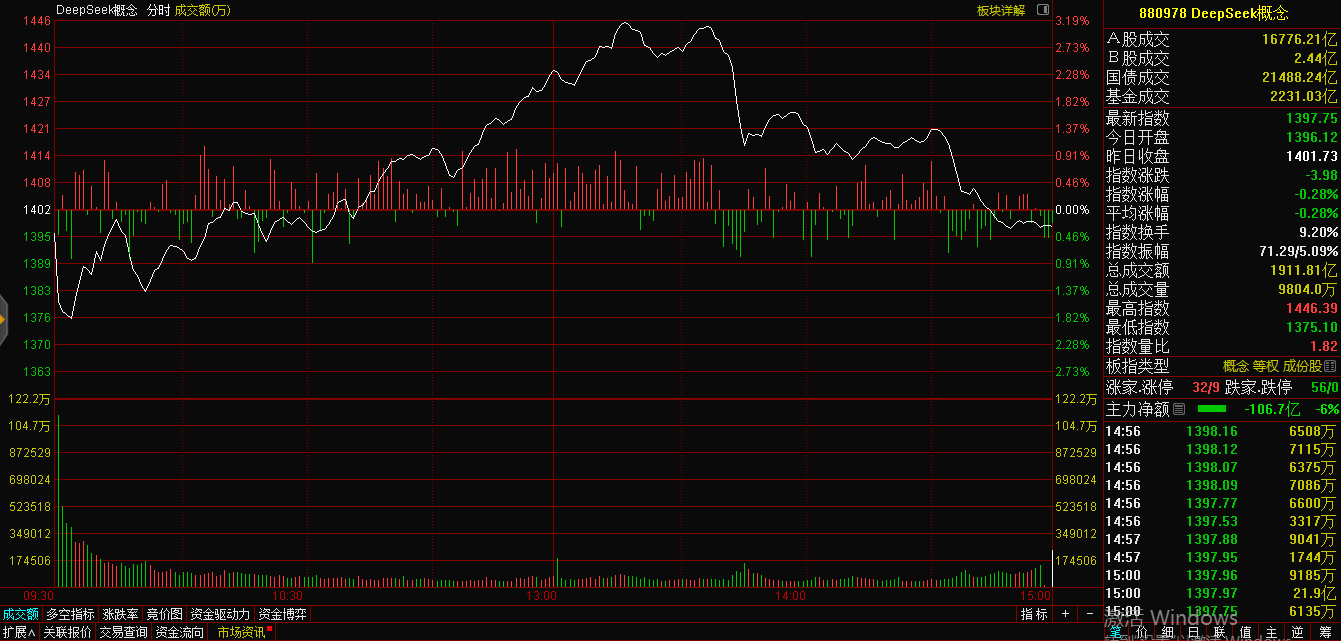Click the 最高指数 value 1446.39
The width and height of the screenshot is (1341, 641).
tap(1312, 308)
